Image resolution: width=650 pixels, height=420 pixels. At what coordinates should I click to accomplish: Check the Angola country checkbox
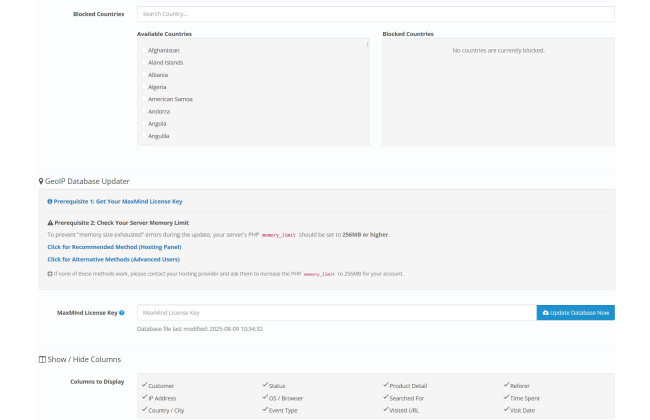coord(144,123)
